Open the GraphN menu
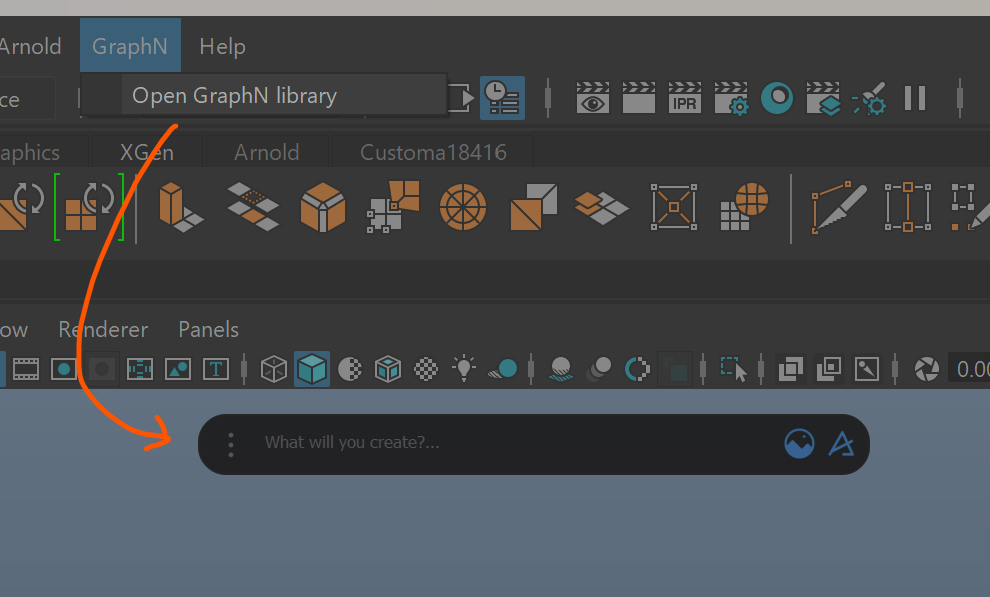 click(130, 46)
